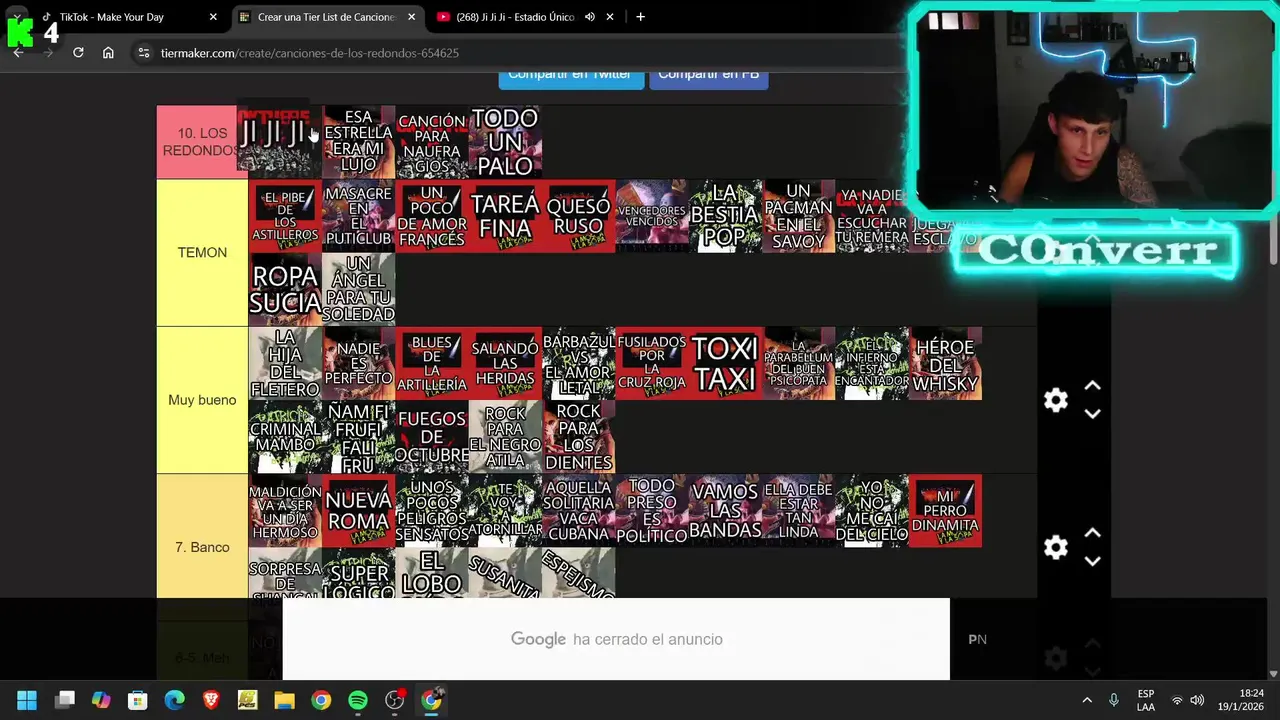Select the Nueva Roma tile

(x=358, y=510)
